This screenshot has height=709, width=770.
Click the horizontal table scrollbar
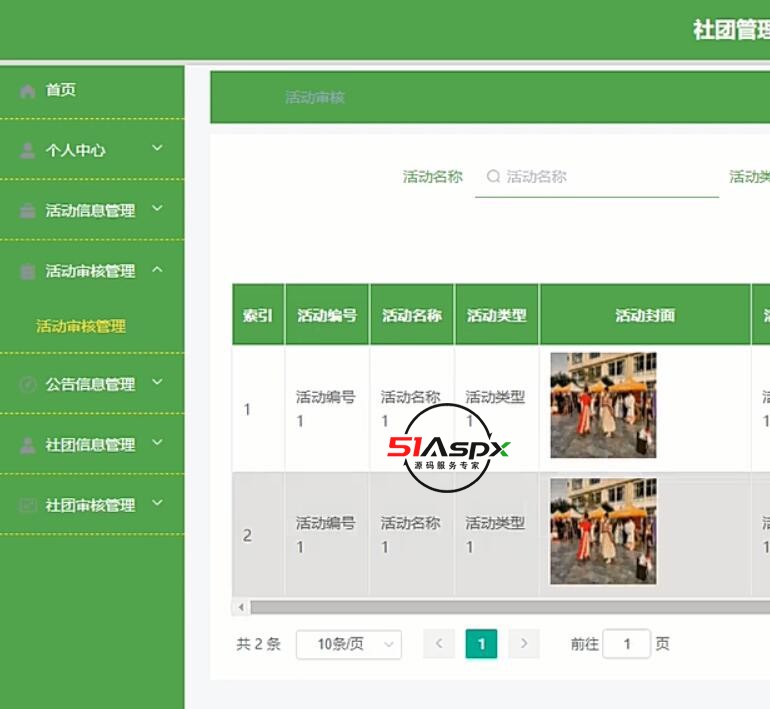coord(510,607)
